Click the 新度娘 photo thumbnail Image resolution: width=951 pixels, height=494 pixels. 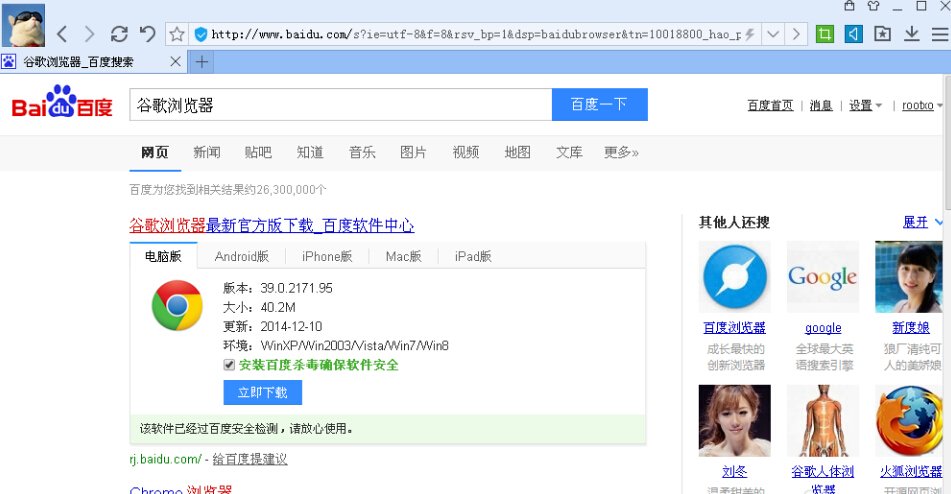[x=910, y=277]
